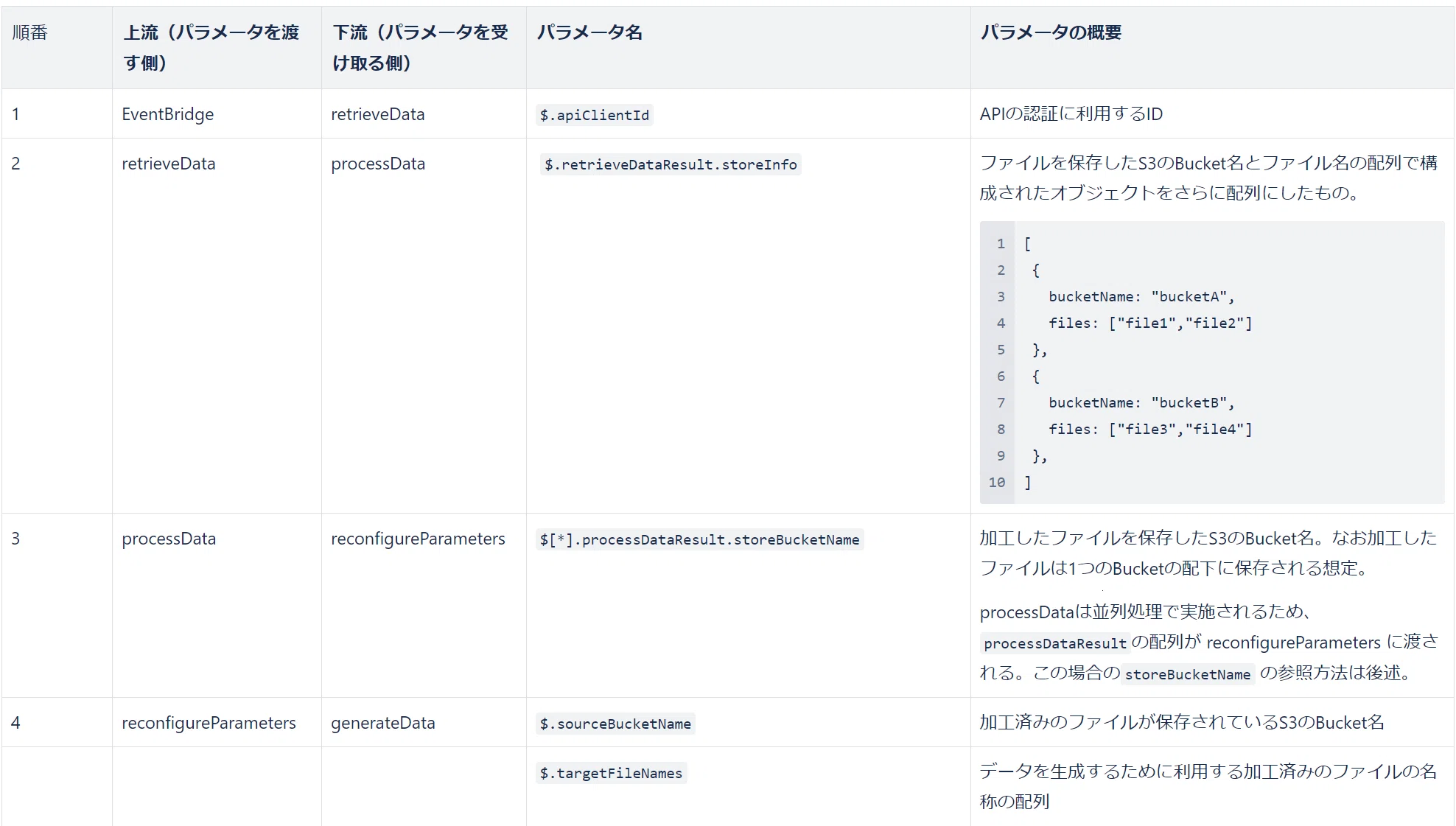Click $.retrieveDataResult.storeInfo parameter code
Viewport: 1456px width, 826px height.
[671, 164]
